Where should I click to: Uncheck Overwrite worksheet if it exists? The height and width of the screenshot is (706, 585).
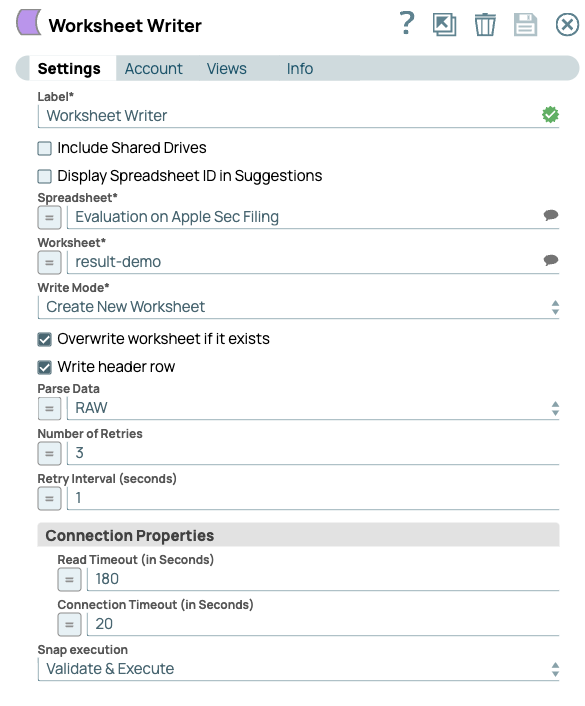(x=45, y=339)
